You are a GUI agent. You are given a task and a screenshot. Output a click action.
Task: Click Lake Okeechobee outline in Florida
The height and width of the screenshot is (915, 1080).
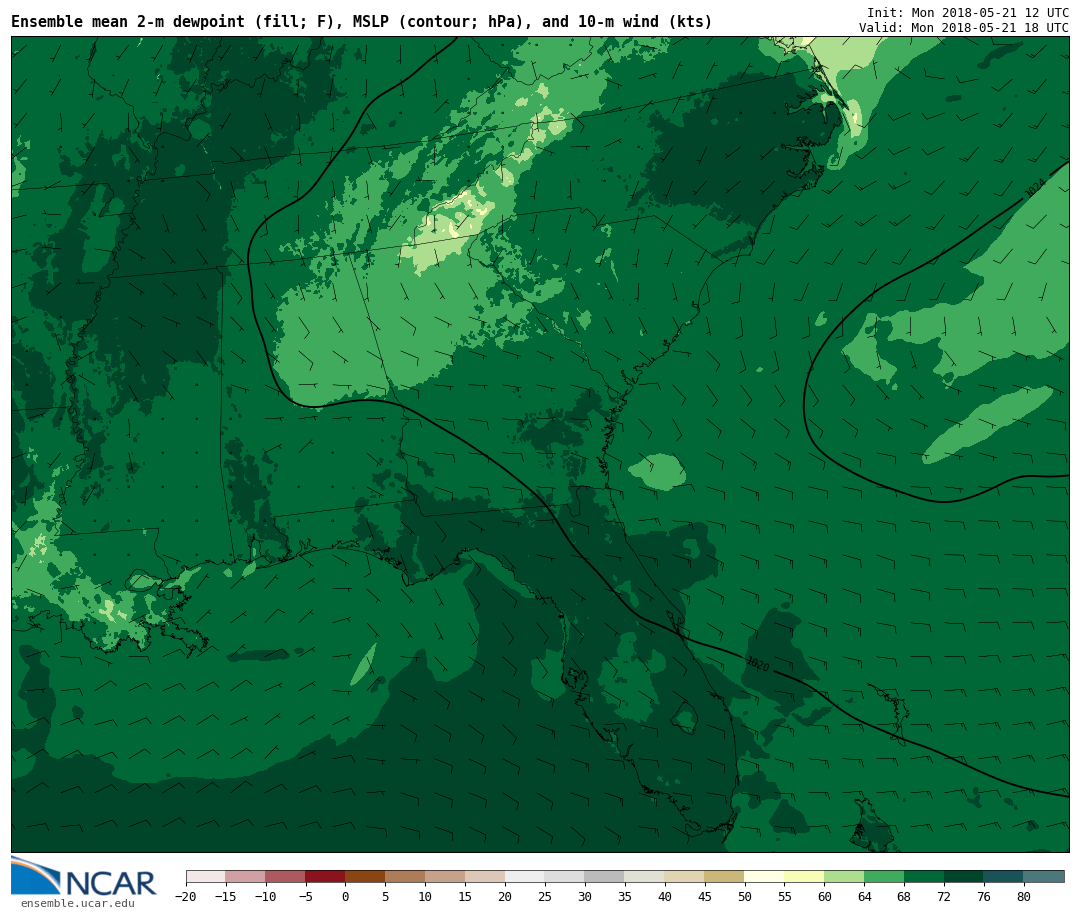684,716
